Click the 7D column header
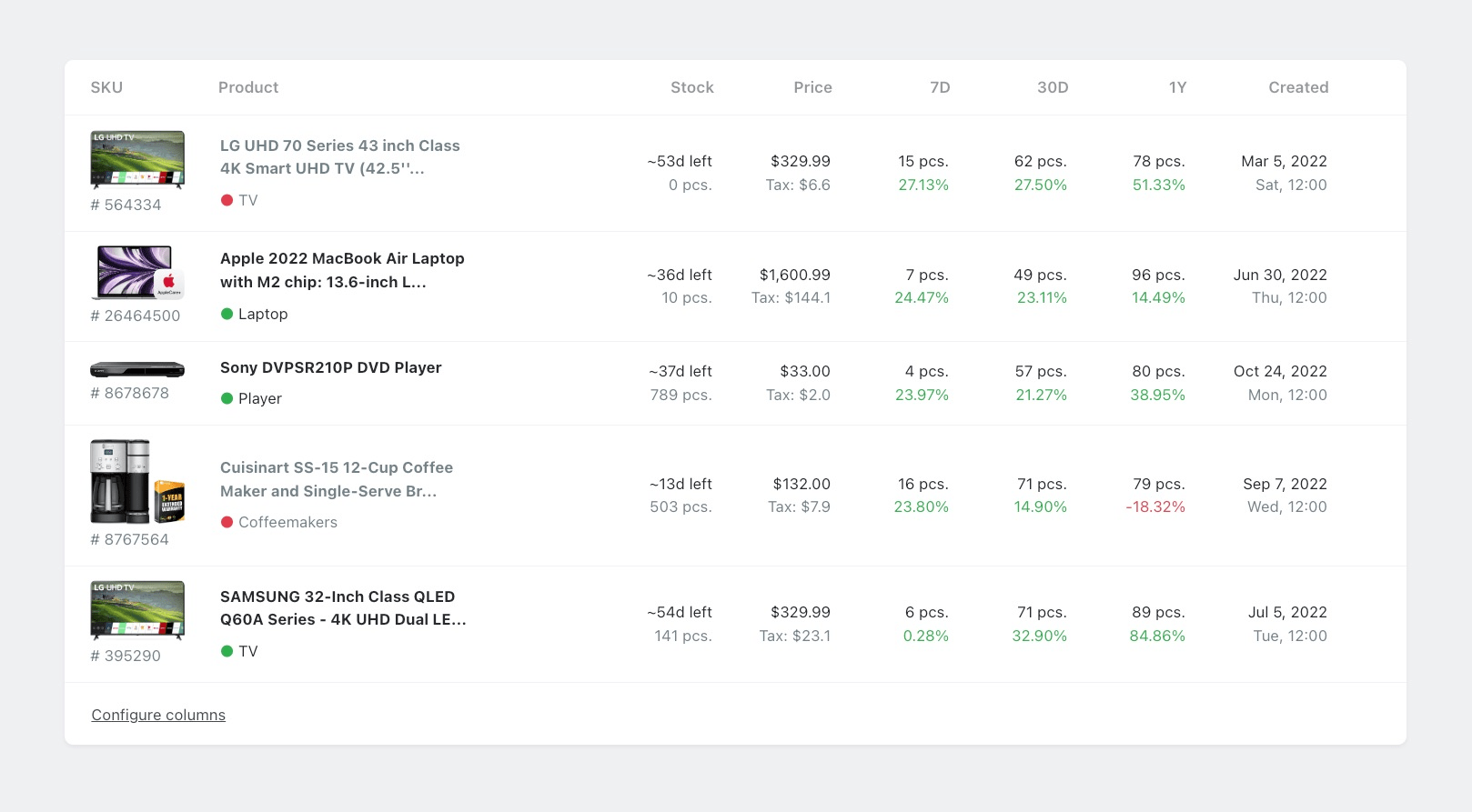This screenshot has width=1472, height=812. (940, 87)
